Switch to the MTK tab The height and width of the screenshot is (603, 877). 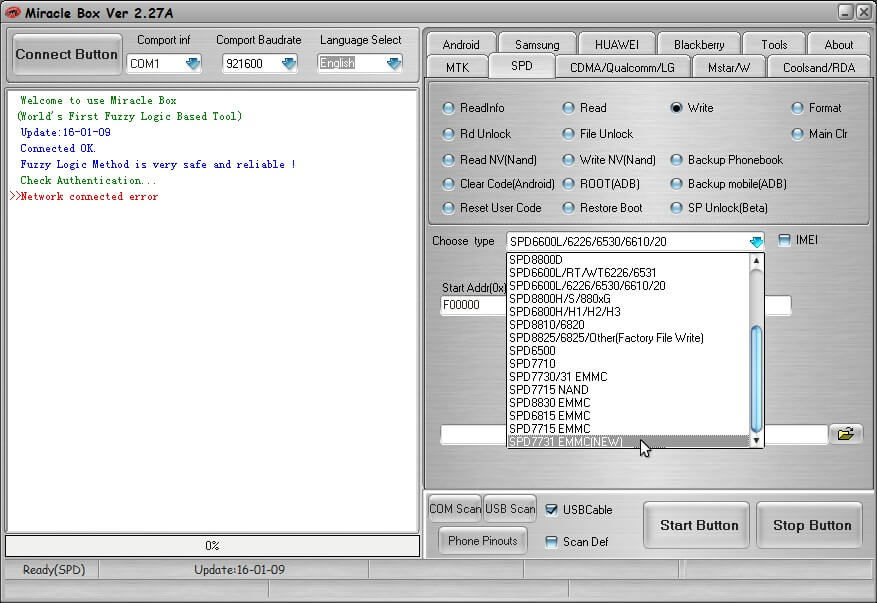(x=458, y=68)
